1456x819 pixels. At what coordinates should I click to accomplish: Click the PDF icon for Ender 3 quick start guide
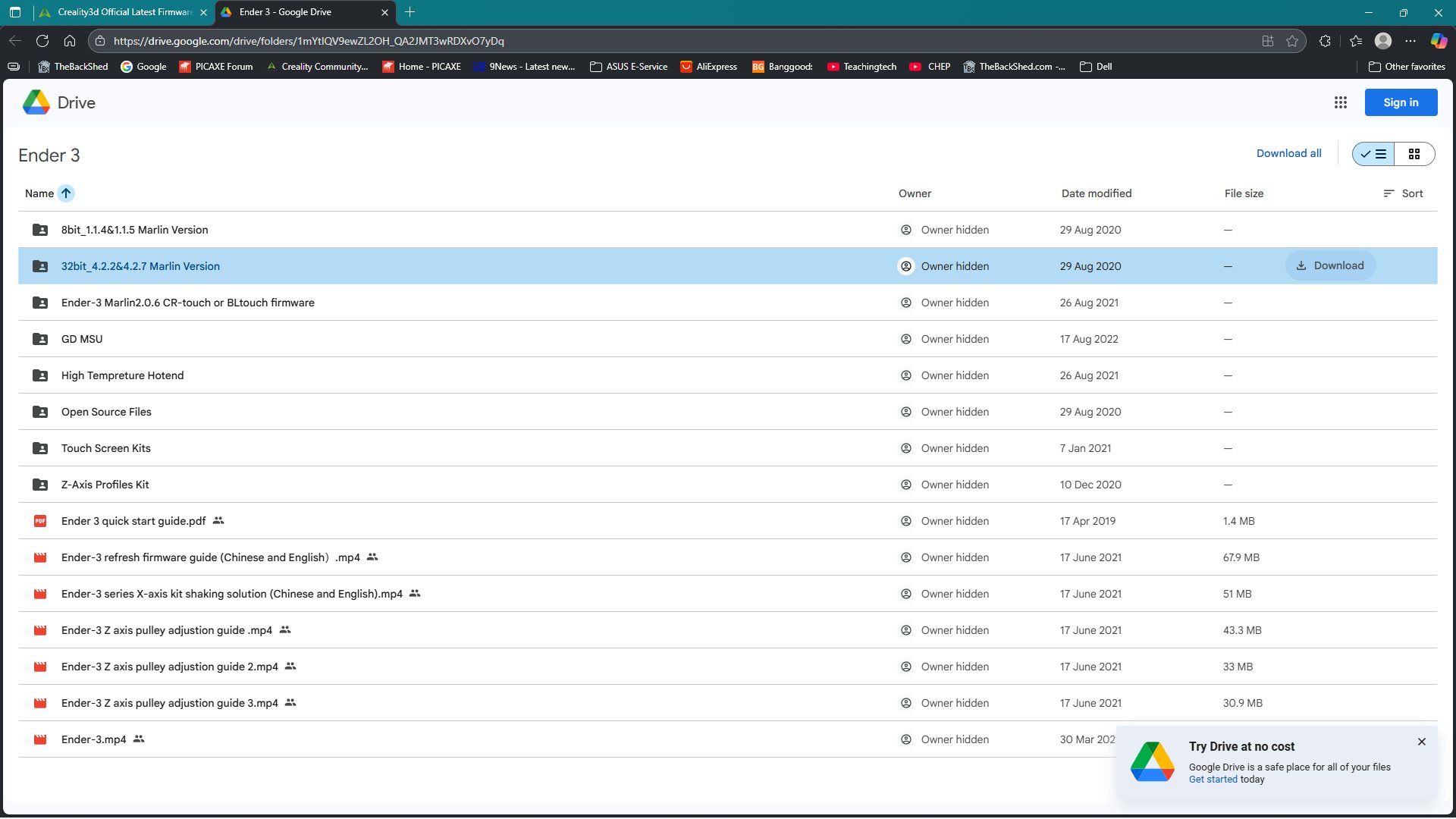[x=40, y=521]
